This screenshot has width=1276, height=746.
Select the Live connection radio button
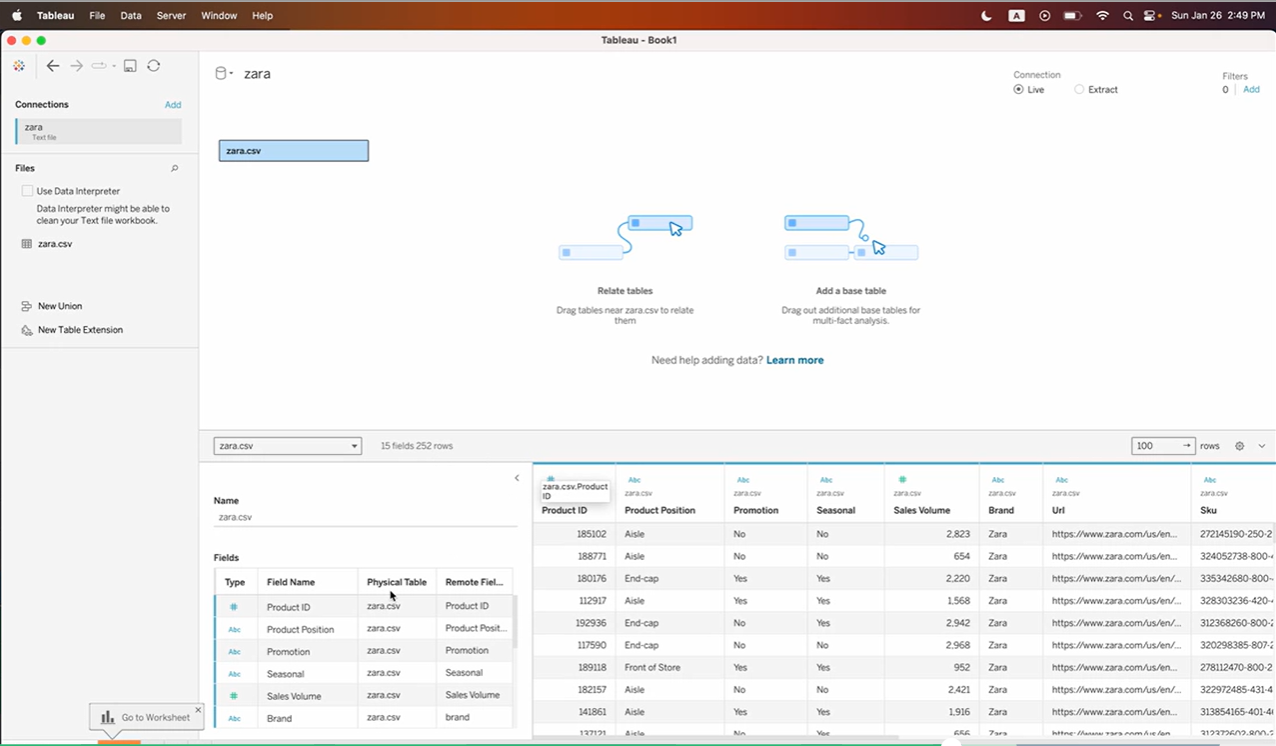(x=1018, y=90)
